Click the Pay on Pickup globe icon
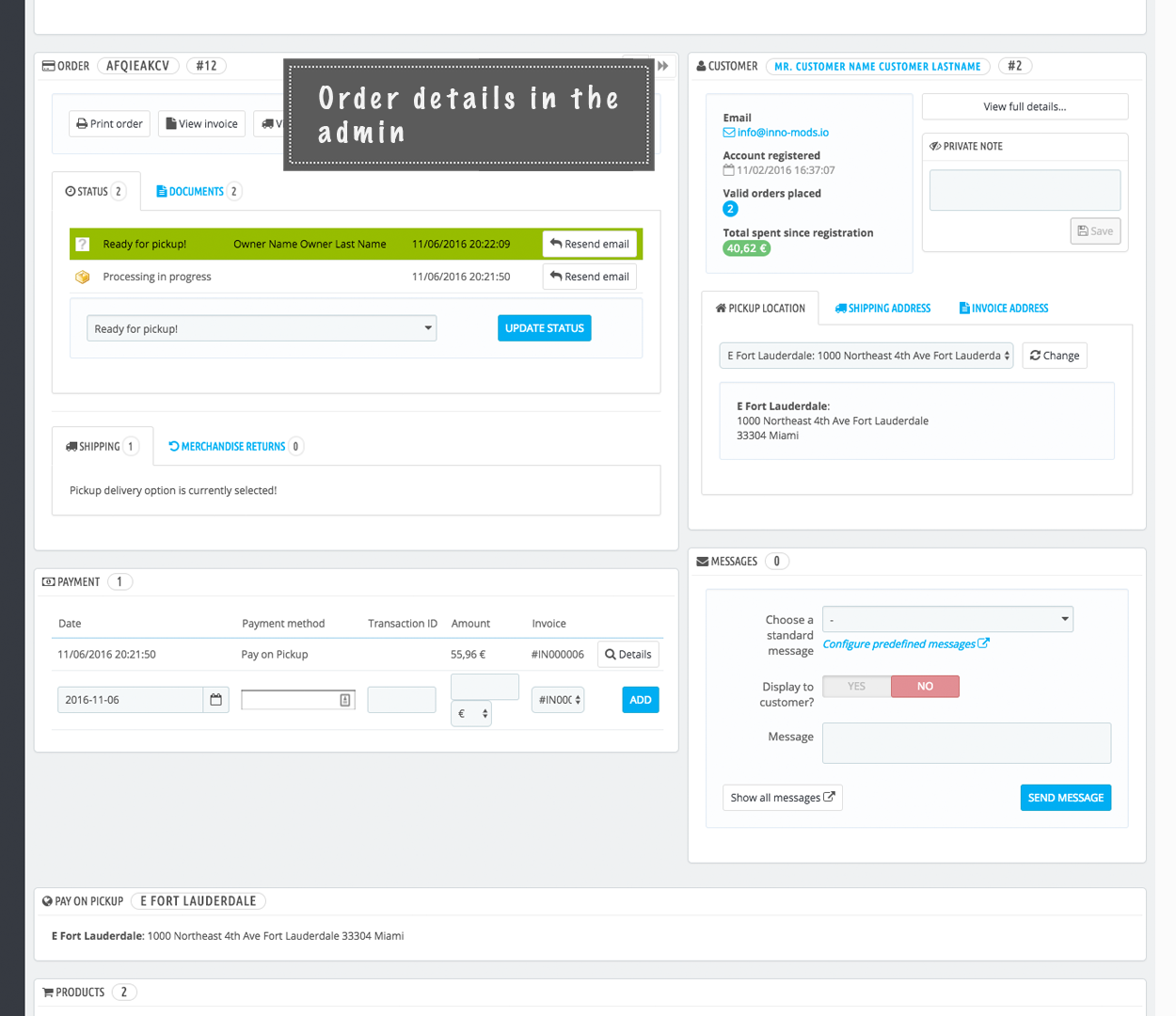Image resolution: width=1176 pixels, height=1016 pixels. [48, 901]
